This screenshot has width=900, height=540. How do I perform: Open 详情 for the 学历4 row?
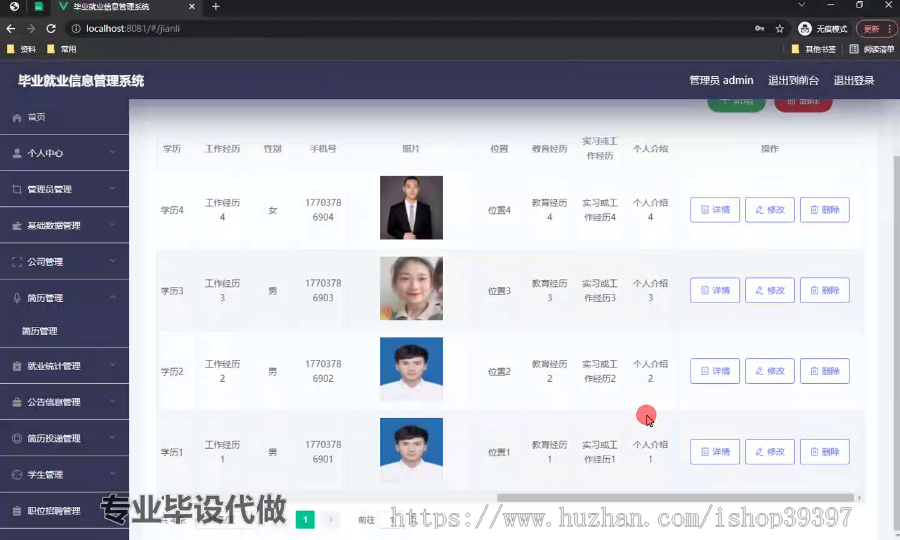[x=715, y=210]
